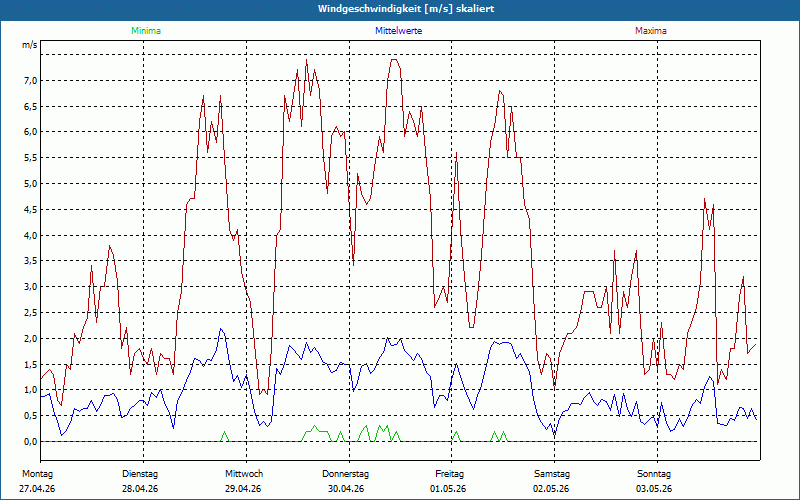Click the 4,0 y-axis value
Viewport: 800px width, 500px height.
(x=30, y=236)
